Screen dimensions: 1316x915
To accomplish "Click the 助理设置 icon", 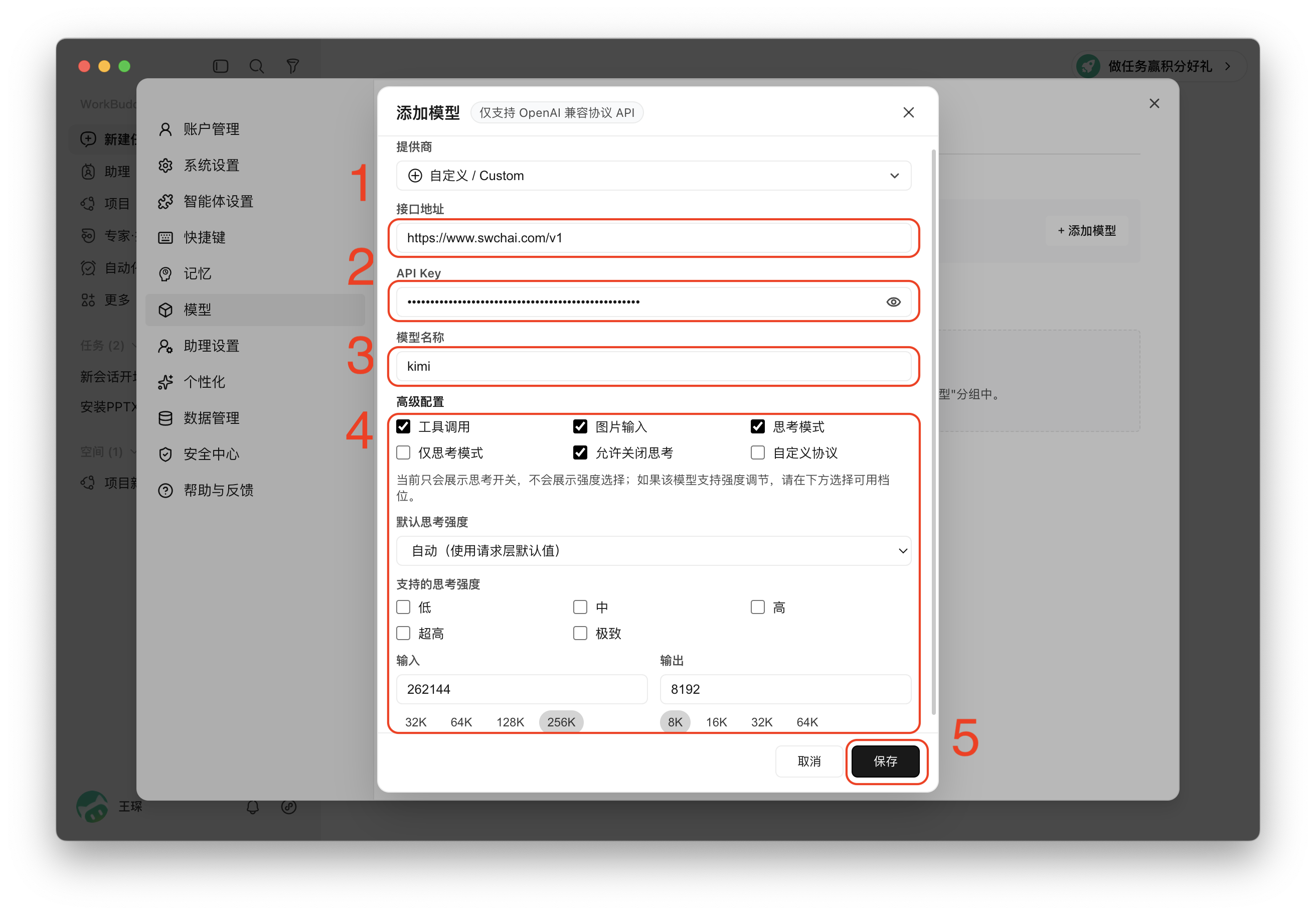I will pyautogui.click(x=165, y=346).
